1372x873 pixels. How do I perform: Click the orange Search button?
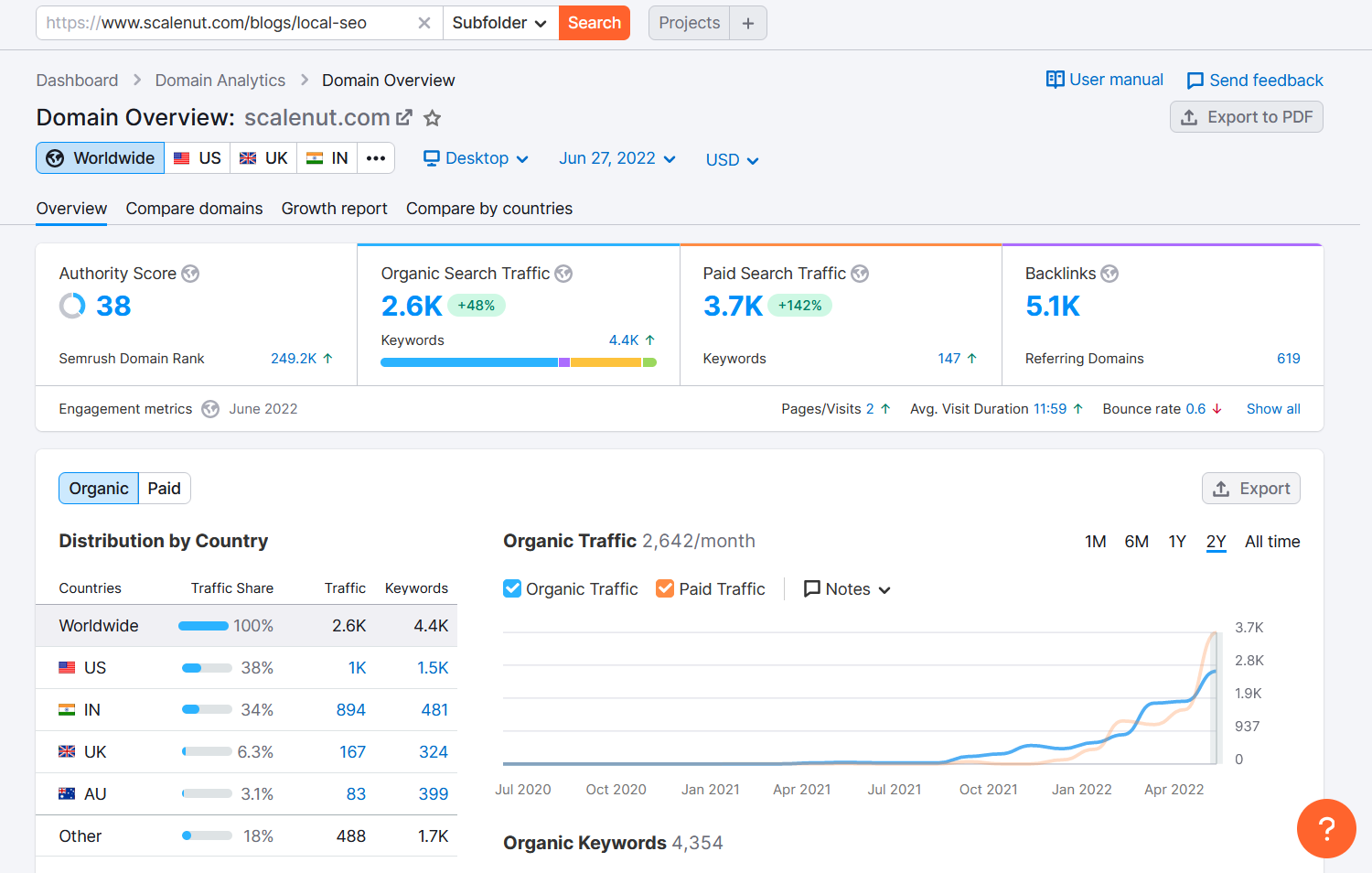tap(595, 23)
